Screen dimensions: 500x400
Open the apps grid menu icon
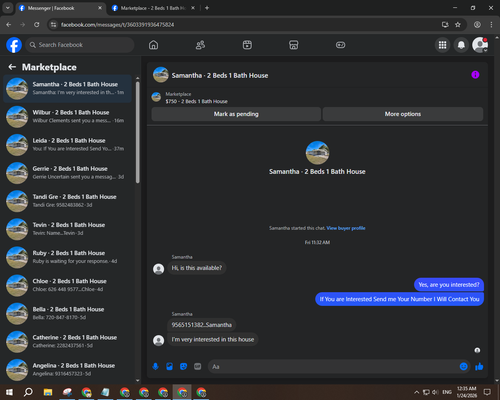point(442,45)
